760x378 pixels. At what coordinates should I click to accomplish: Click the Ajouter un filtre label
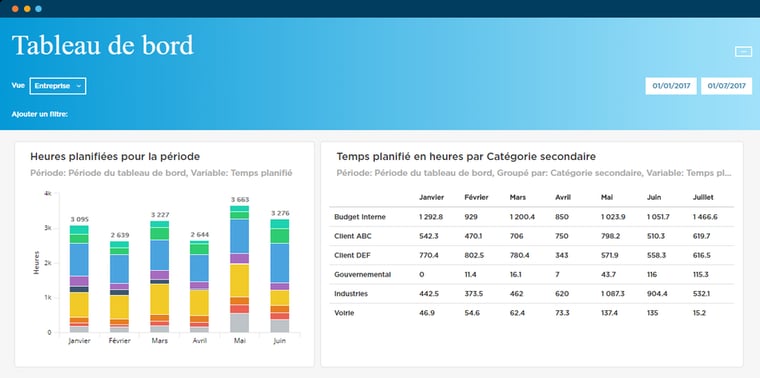point(40,114)
